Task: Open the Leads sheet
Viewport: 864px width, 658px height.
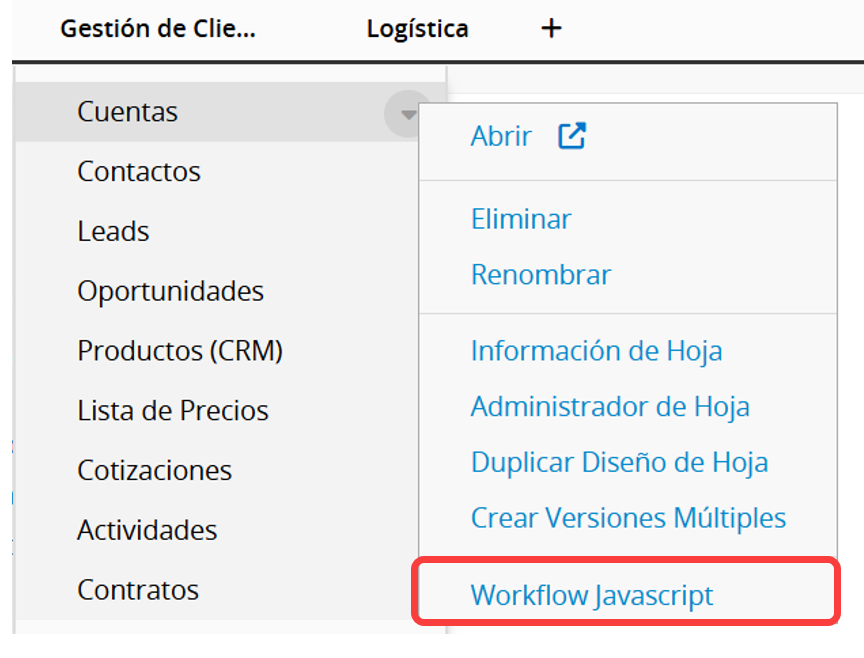Action: [113, 232]
